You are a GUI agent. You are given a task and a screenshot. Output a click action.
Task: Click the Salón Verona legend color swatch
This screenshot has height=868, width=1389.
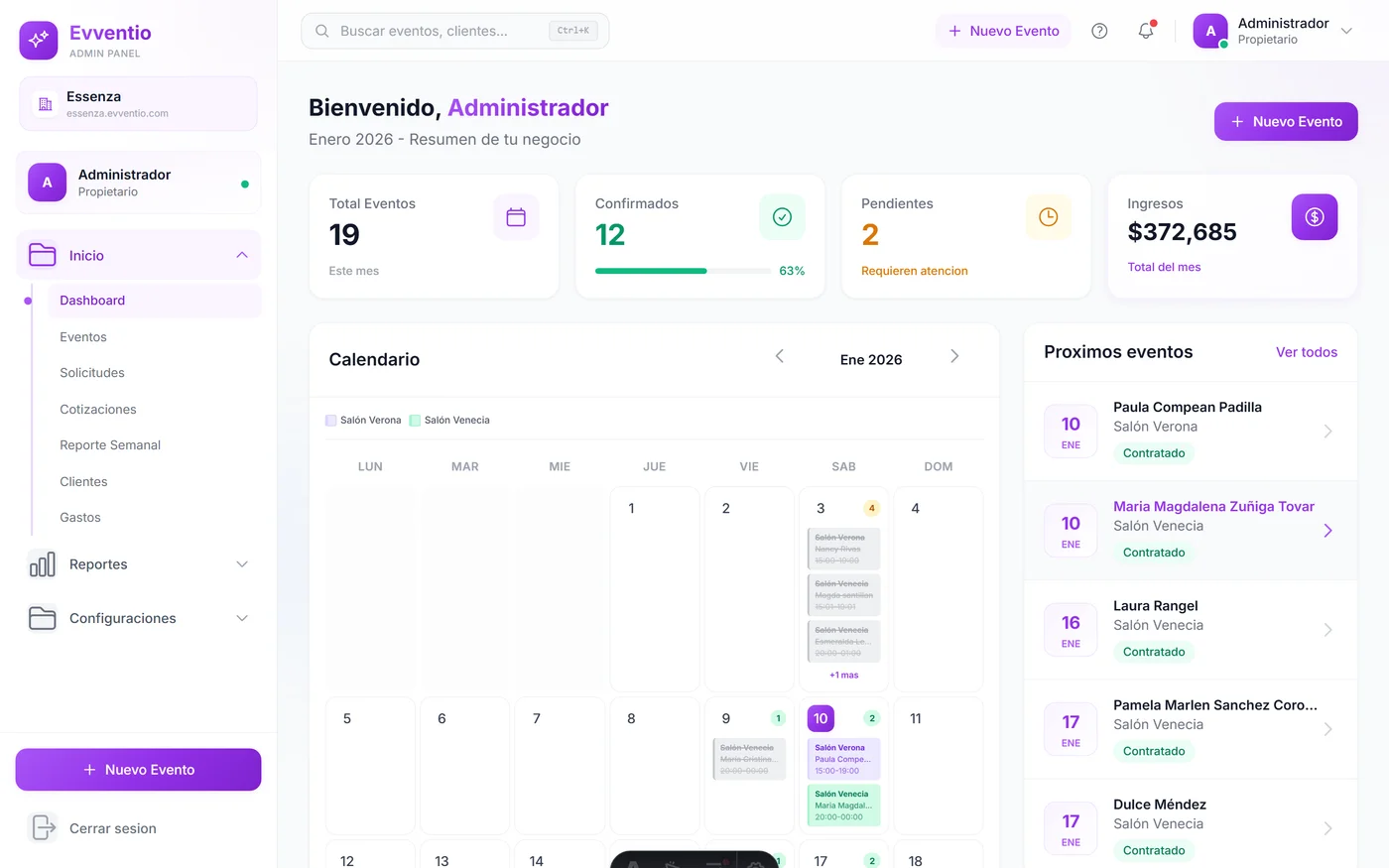[331, 421]
